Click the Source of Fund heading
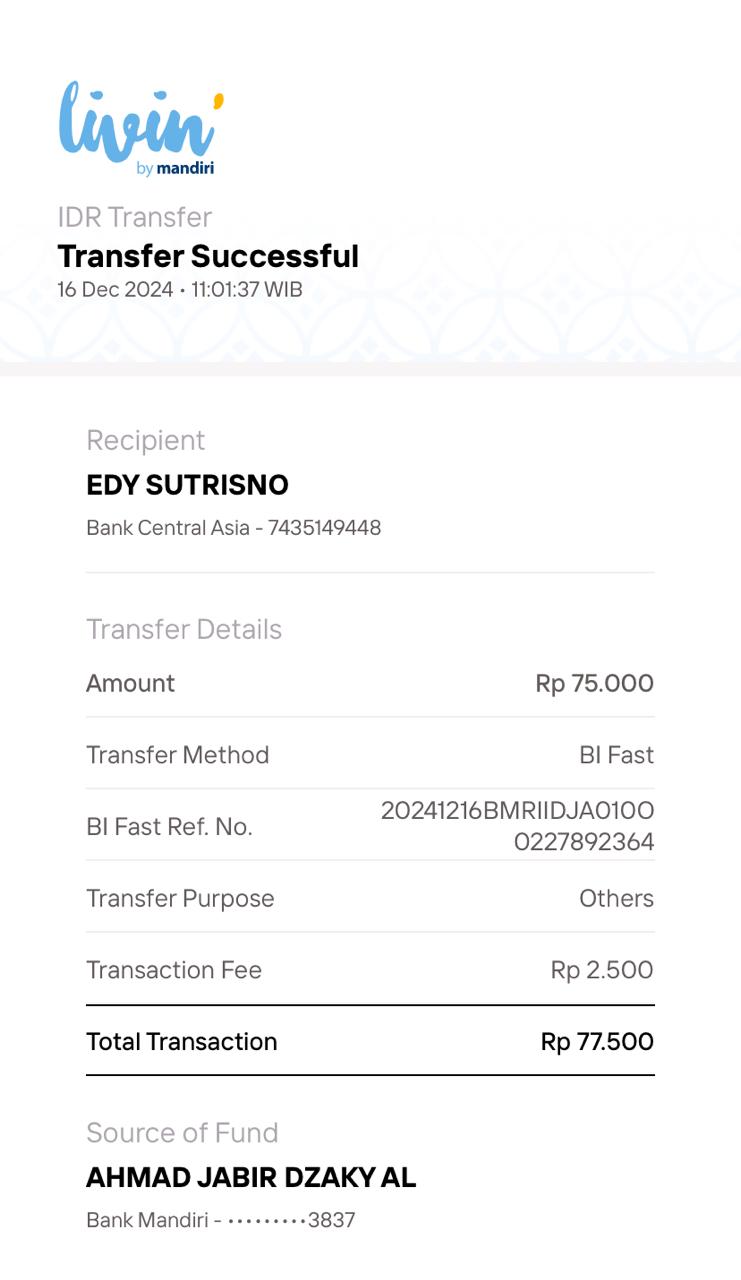Screen dimensions: 741x1280 pyautogui.click(x=182, y=1132)
